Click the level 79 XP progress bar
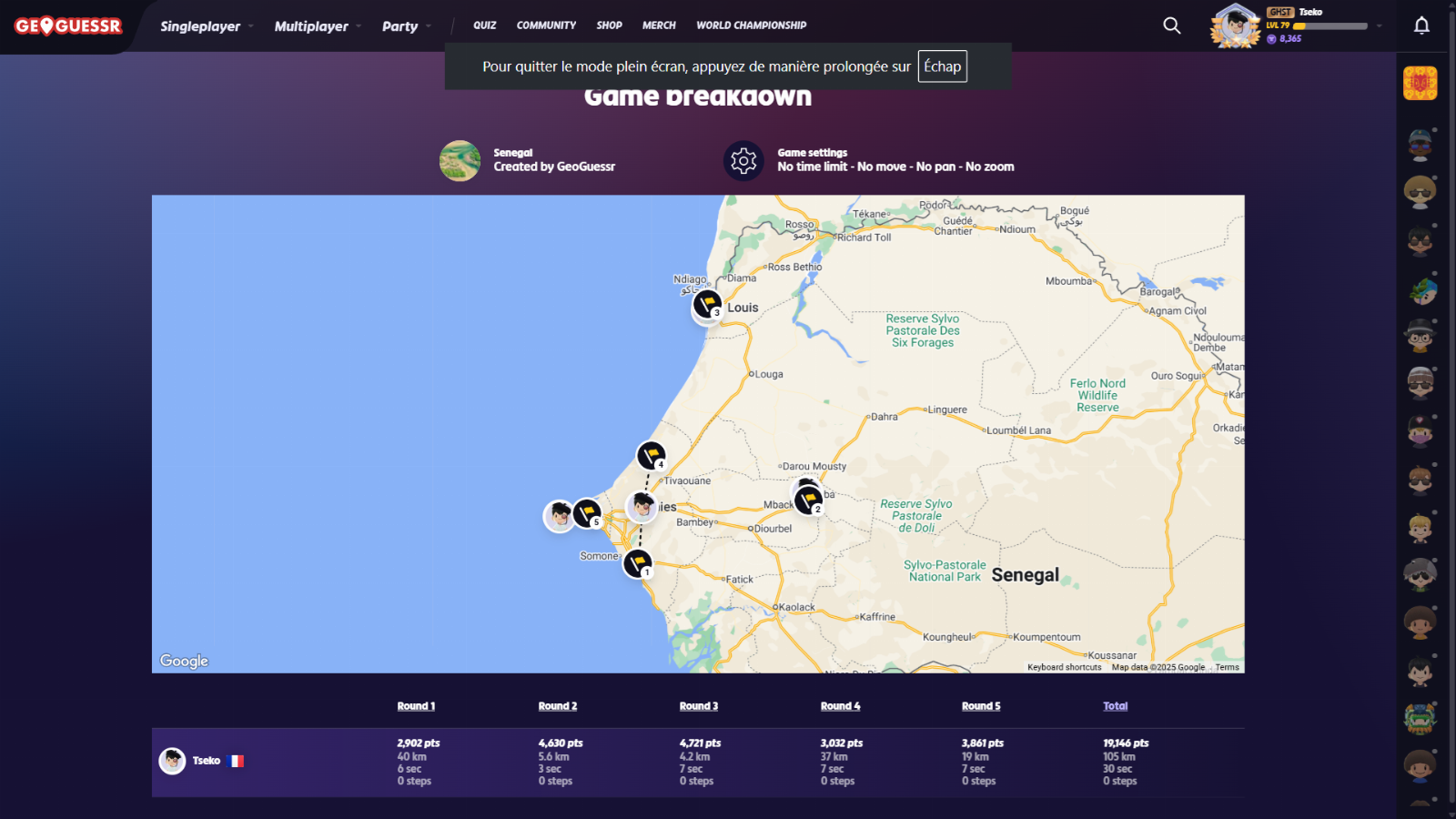Image resolution: width=1456 pixels, height=819 pixels. [x=1330, y=26]
